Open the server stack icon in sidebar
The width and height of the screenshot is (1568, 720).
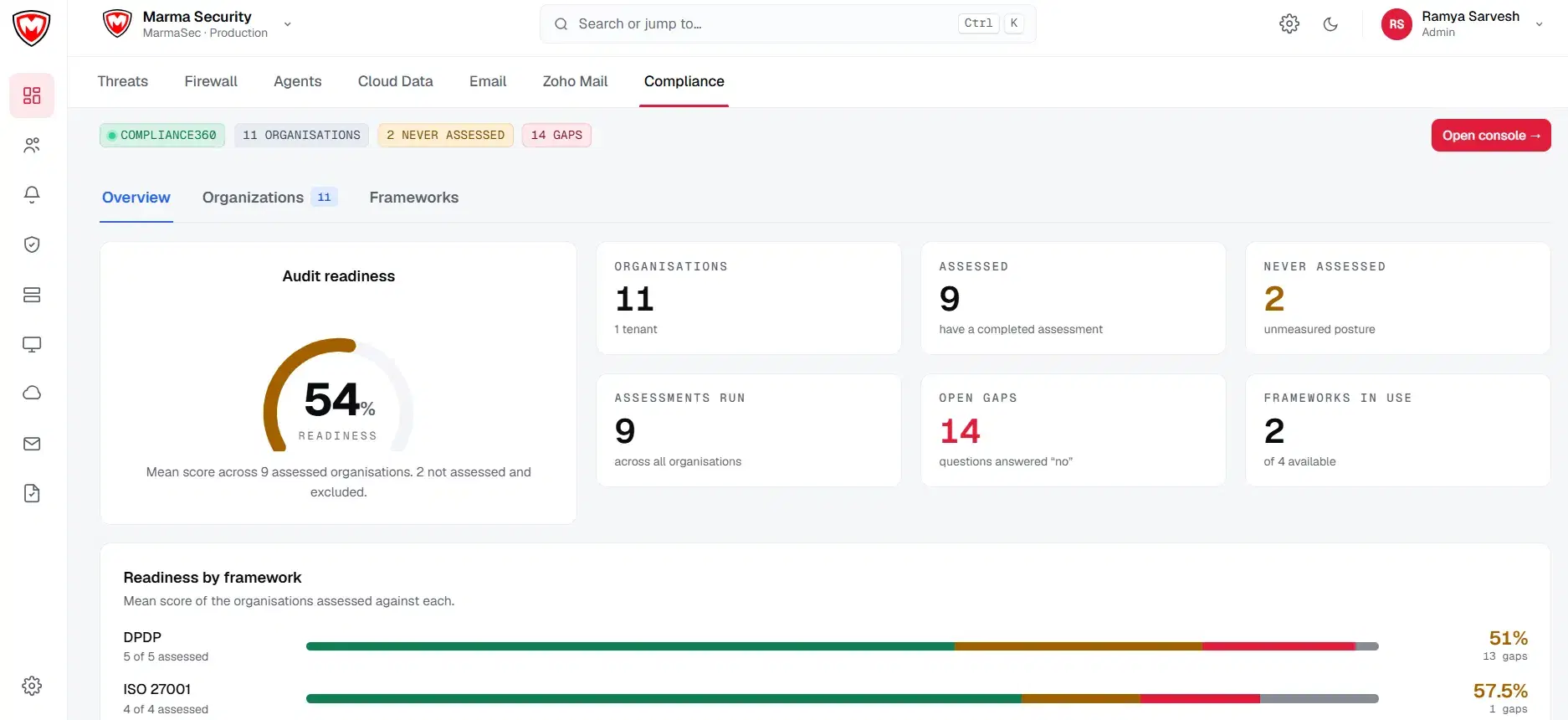(32, 295)
